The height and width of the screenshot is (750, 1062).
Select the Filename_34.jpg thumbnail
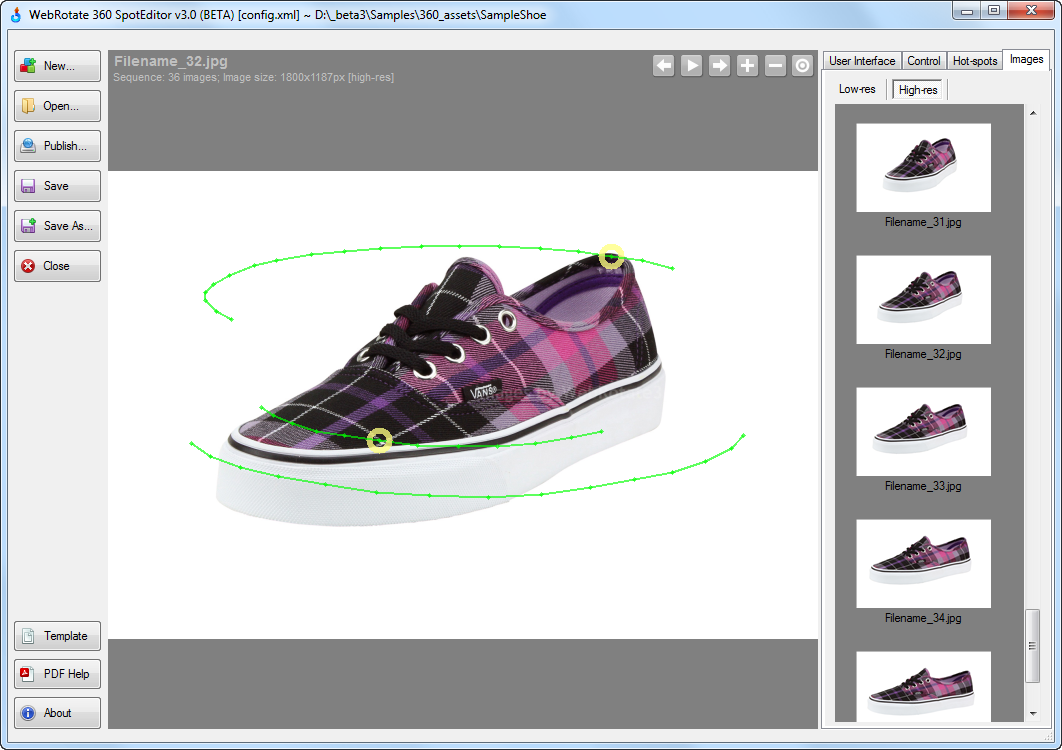point(923,564)
